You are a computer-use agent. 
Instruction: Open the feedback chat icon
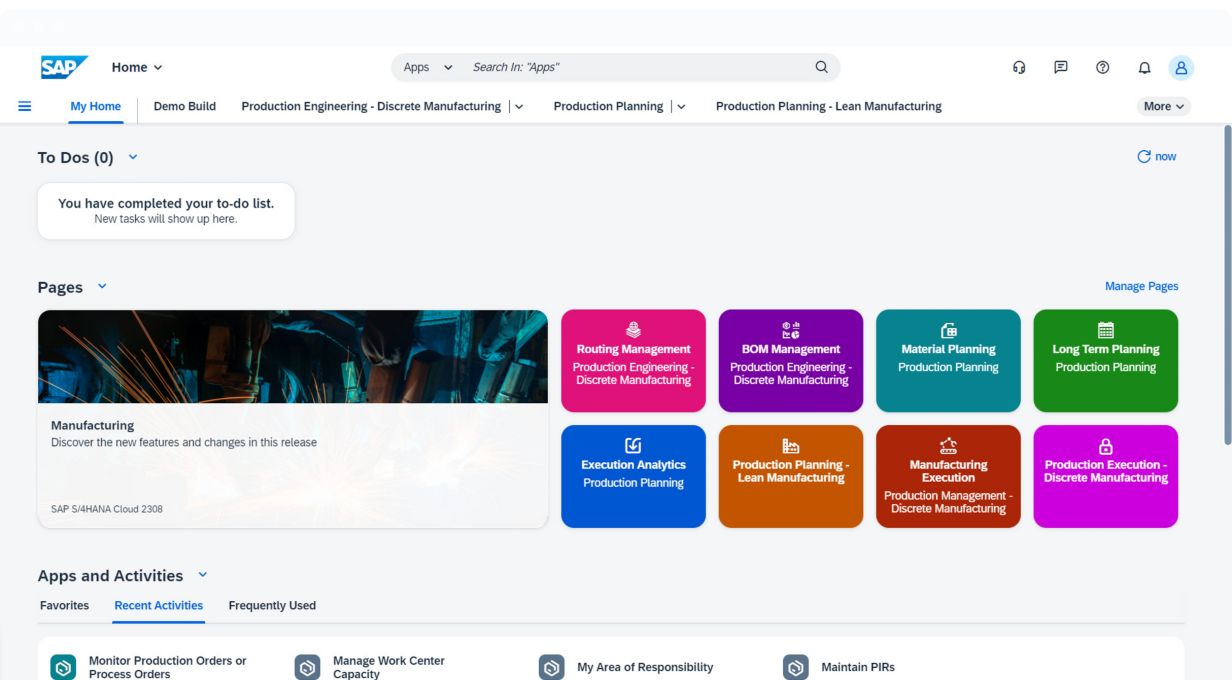(1060, 67)
